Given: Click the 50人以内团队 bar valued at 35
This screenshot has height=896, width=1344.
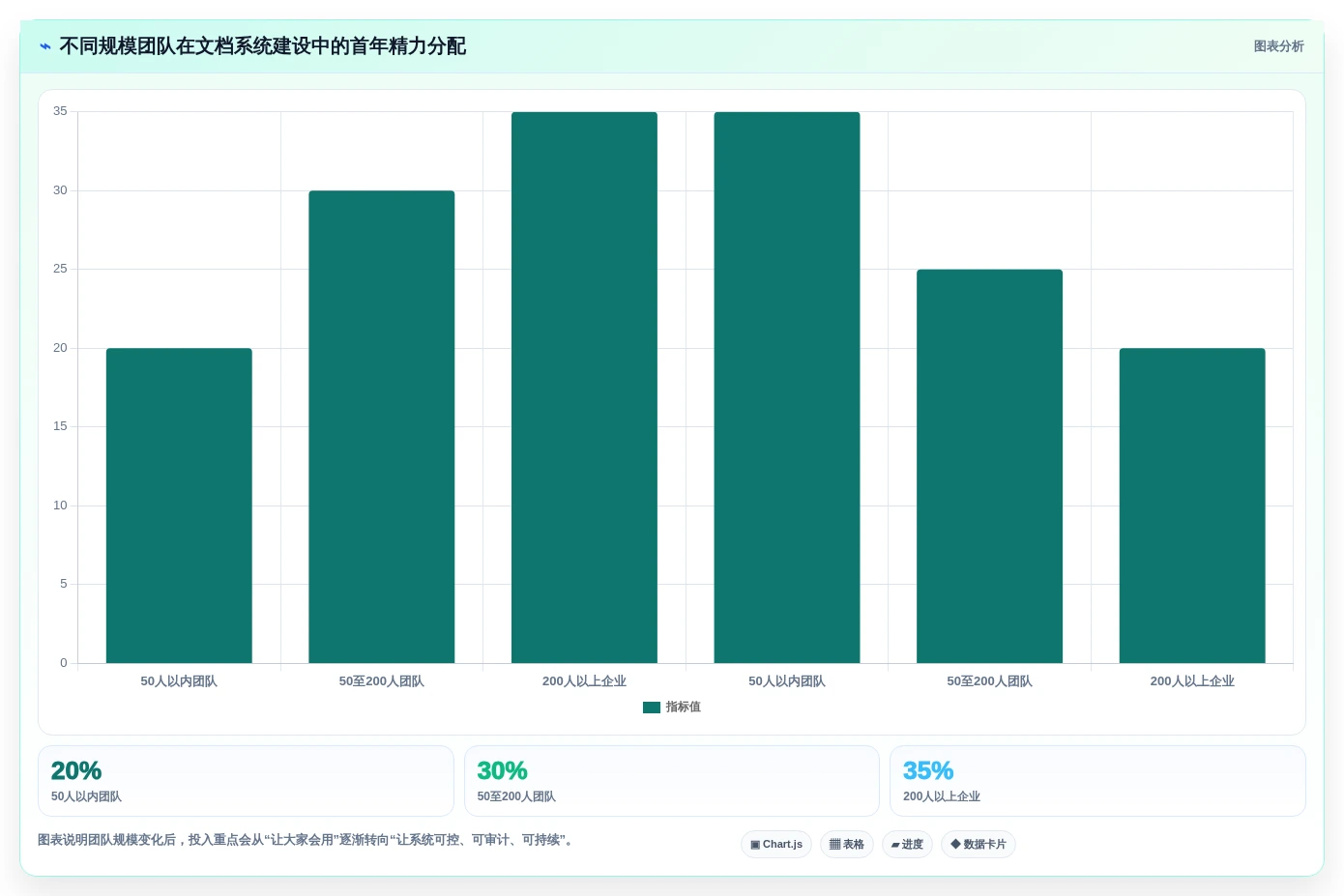Looking at the screenshot, I should [787, 388].
